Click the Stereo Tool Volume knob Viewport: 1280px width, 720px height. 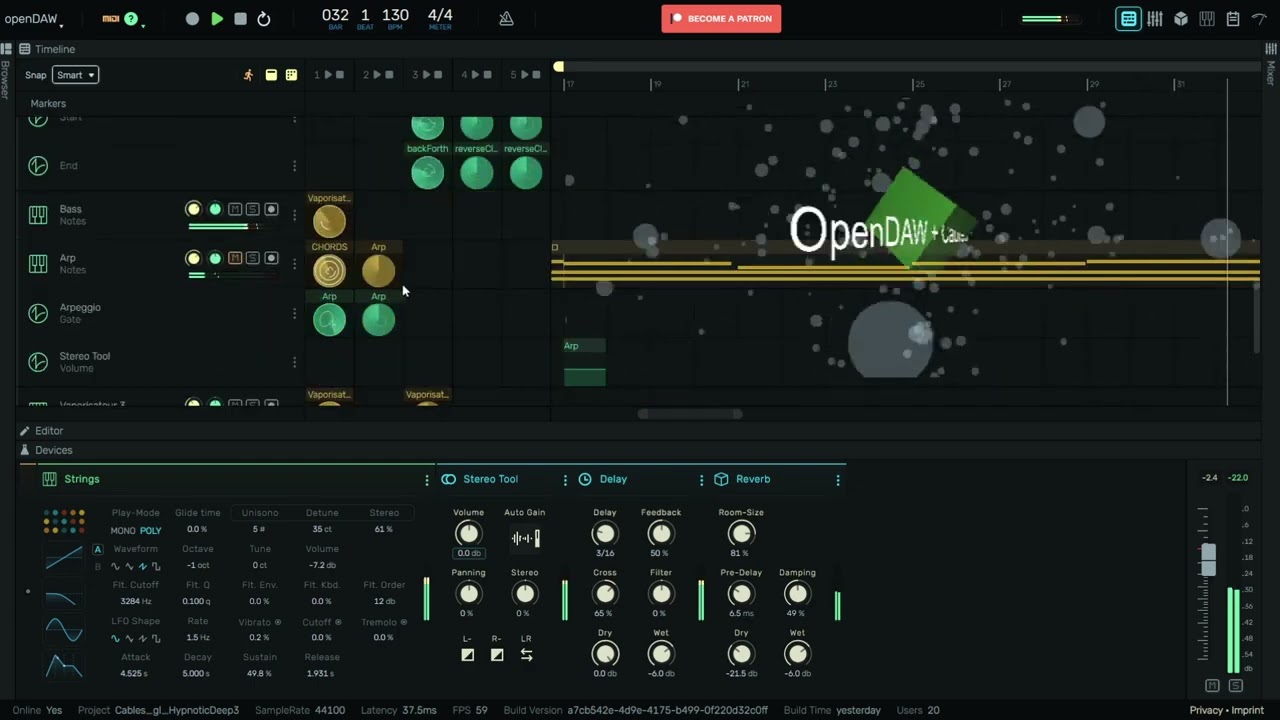(x=468, y=534)
